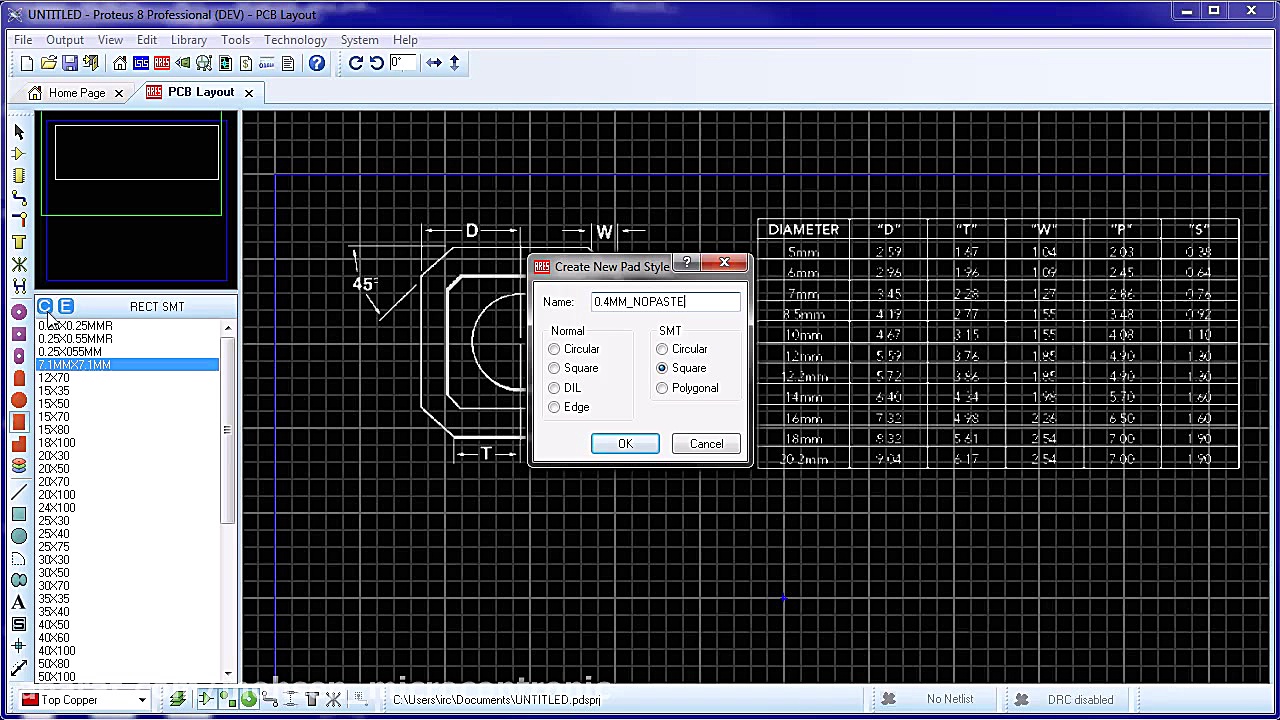Select the DIL pad style option
The image size is (1280, 720).
point(554,388)
